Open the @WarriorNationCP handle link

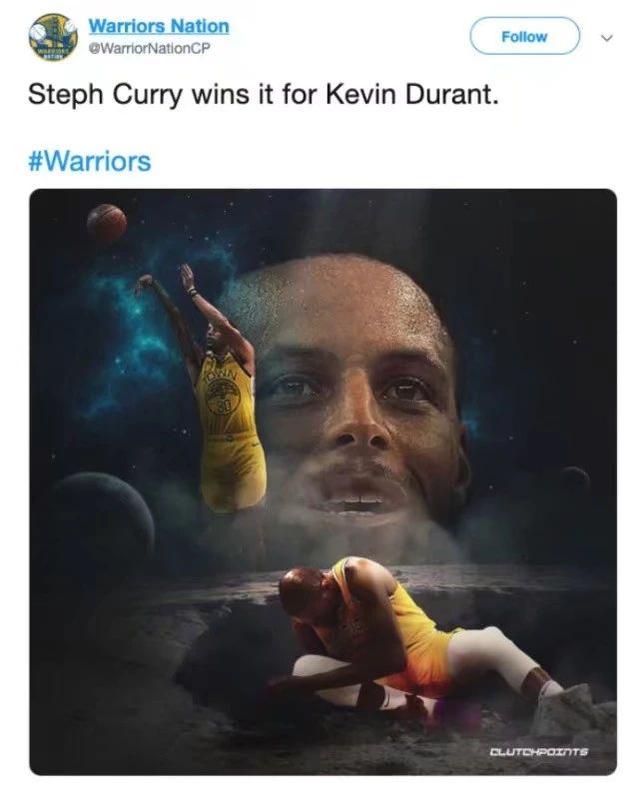(x=149, y=48)
